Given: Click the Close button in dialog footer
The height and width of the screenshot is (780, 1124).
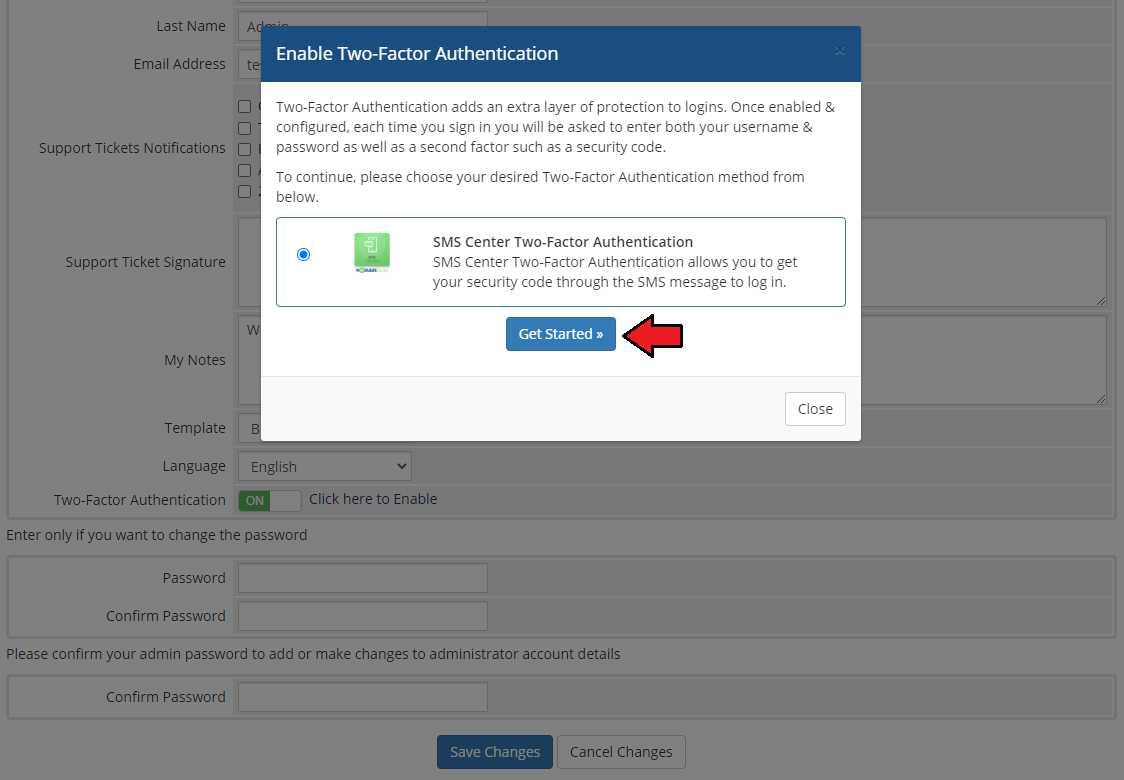Looking at the screenshot, I should [815, 409].
